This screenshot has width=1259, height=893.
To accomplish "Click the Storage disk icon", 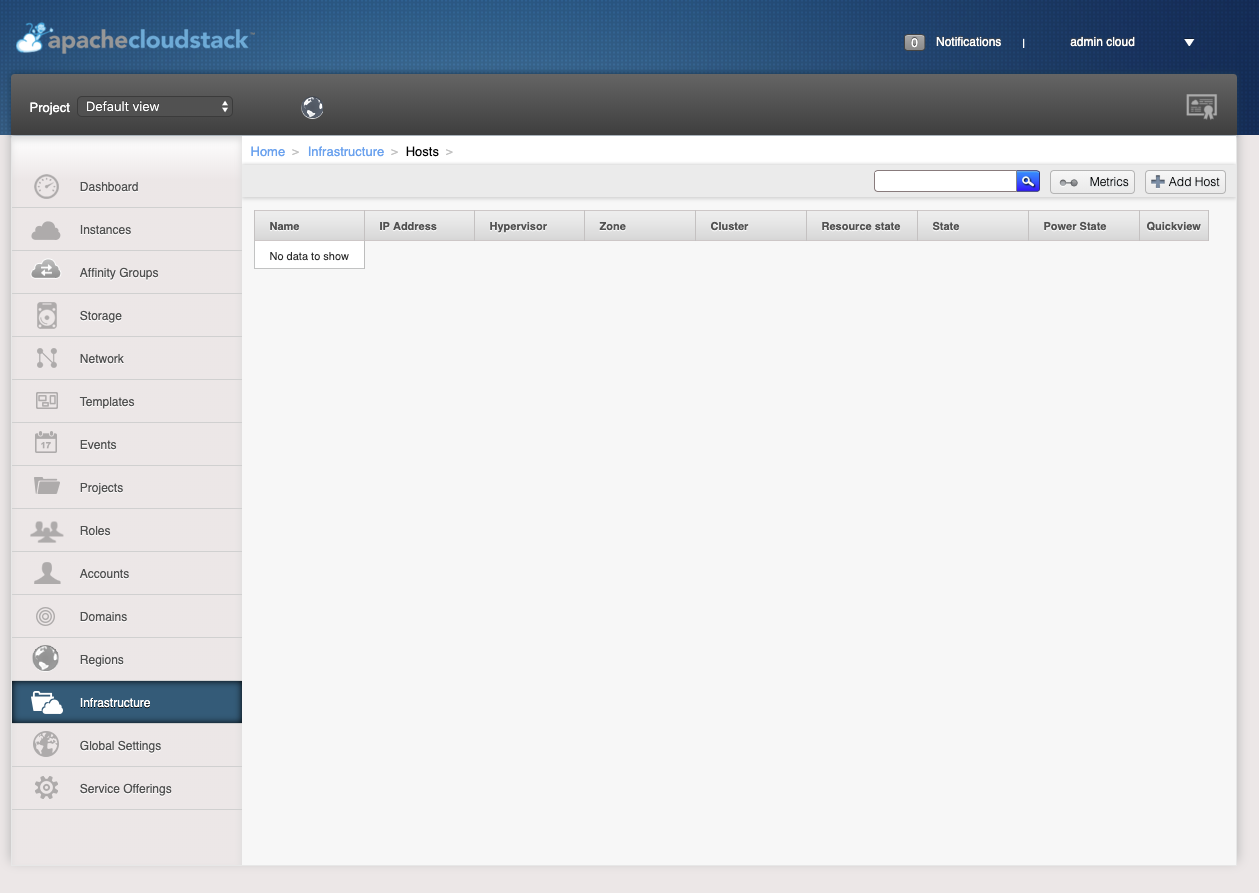I will pos(46,316).
